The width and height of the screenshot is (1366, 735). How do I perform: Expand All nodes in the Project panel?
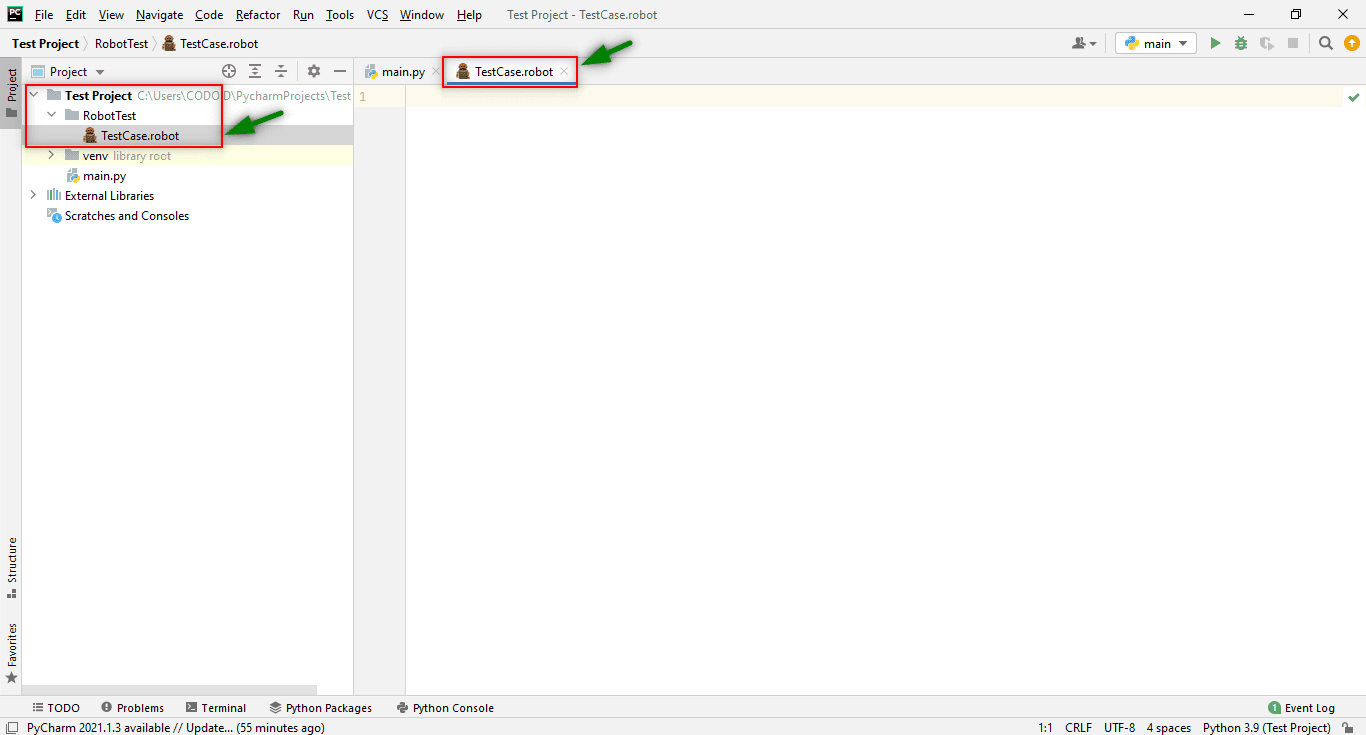(254, 71)
